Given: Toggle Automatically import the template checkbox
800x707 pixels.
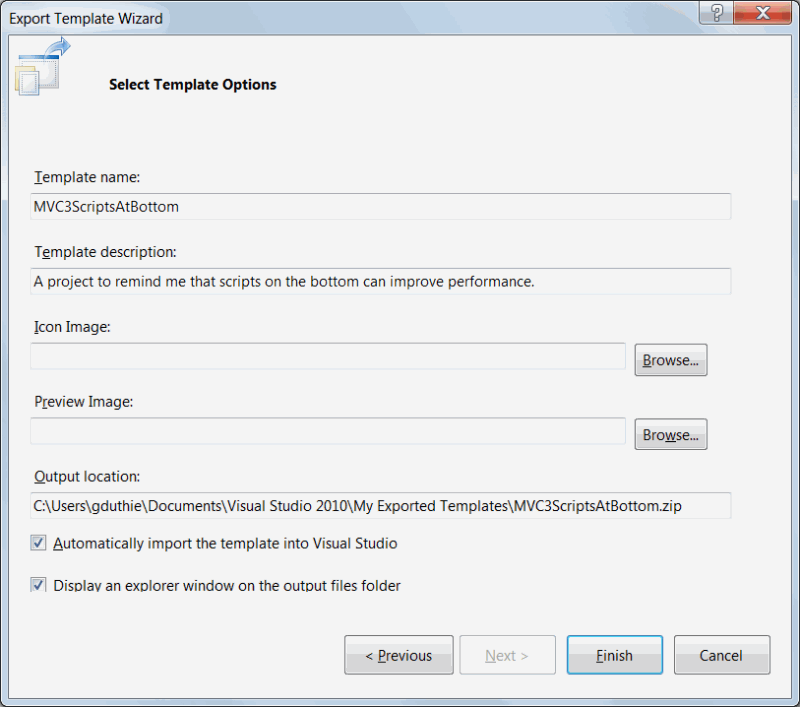Looking at the screenshot, I should [39, 543].
